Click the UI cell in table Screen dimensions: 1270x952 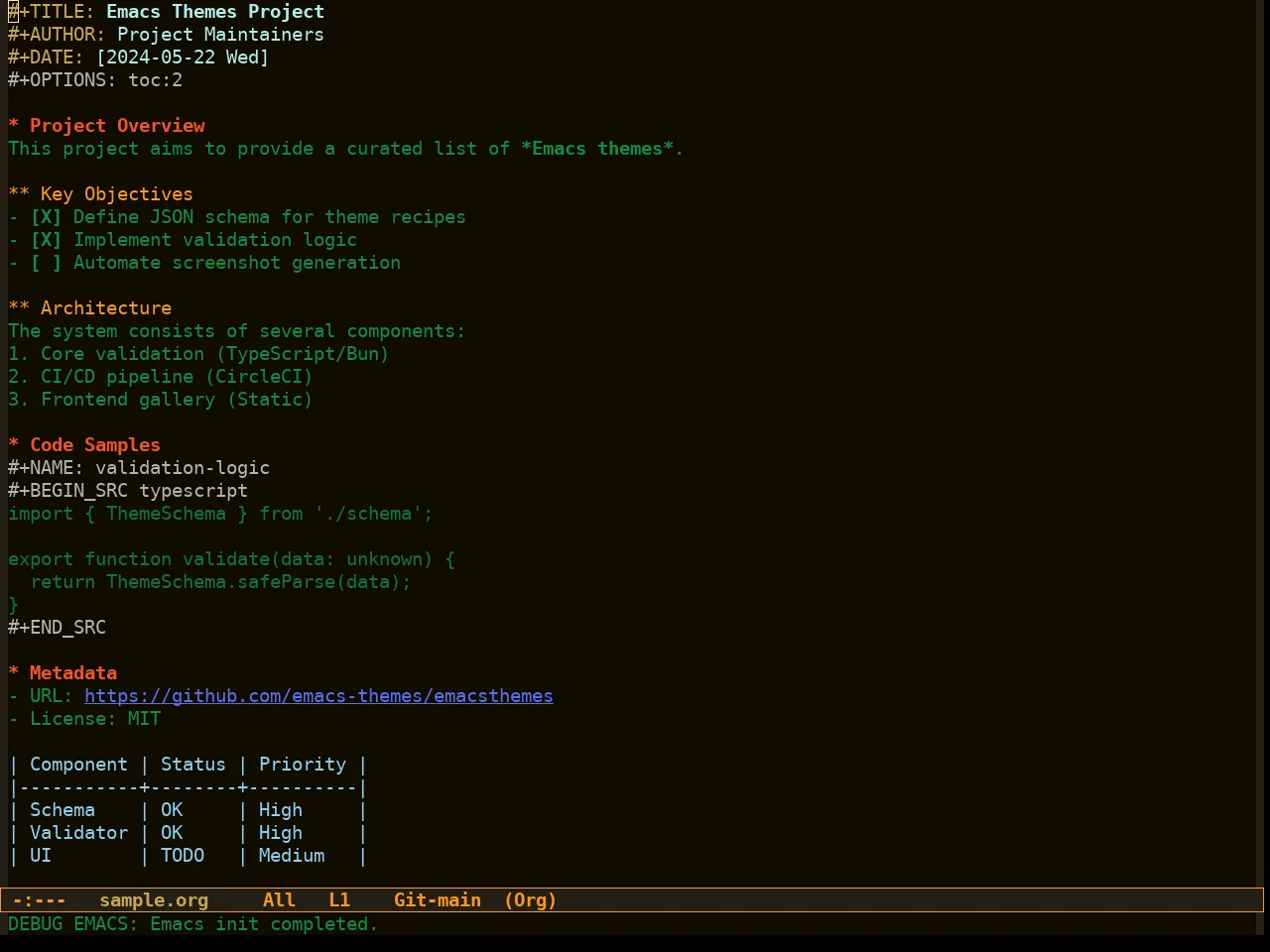tap(41, 856)
